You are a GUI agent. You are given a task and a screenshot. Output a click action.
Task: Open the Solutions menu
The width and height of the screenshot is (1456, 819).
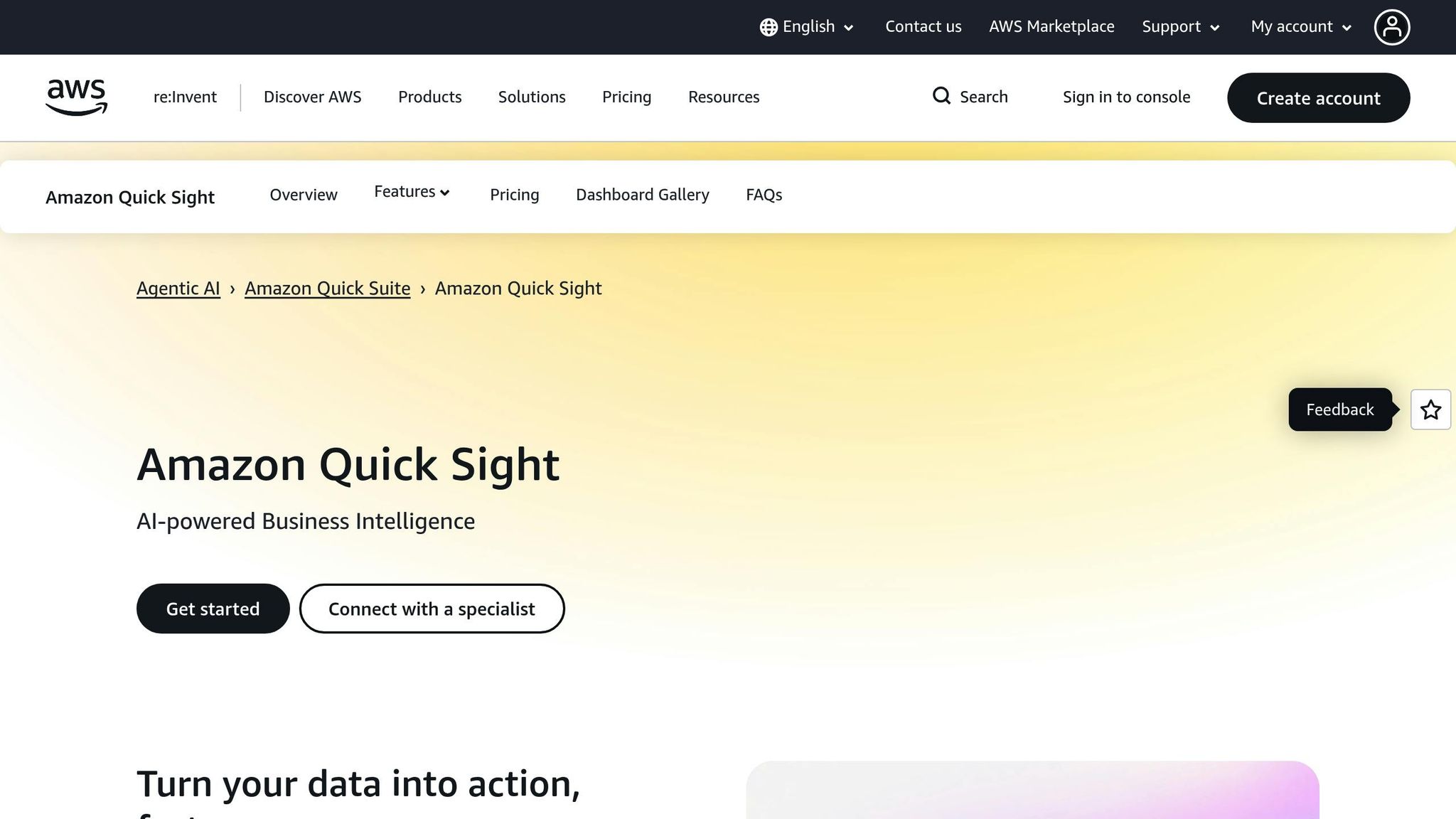point(532,97)
